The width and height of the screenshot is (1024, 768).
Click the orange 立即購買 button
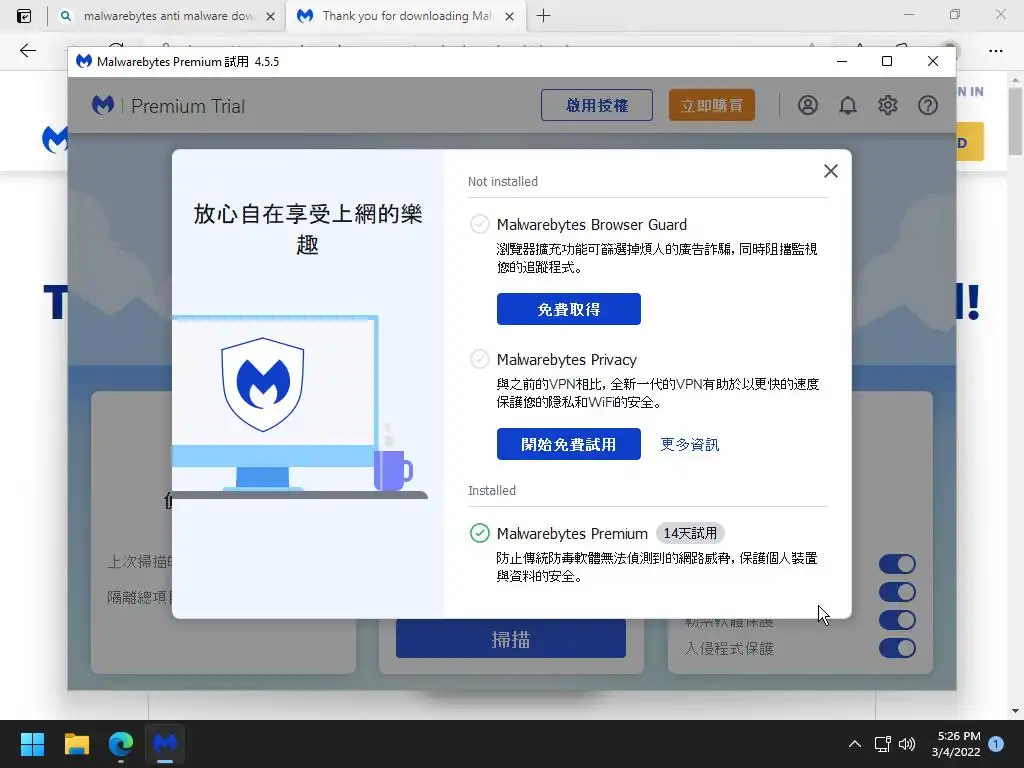pos(711,105)
